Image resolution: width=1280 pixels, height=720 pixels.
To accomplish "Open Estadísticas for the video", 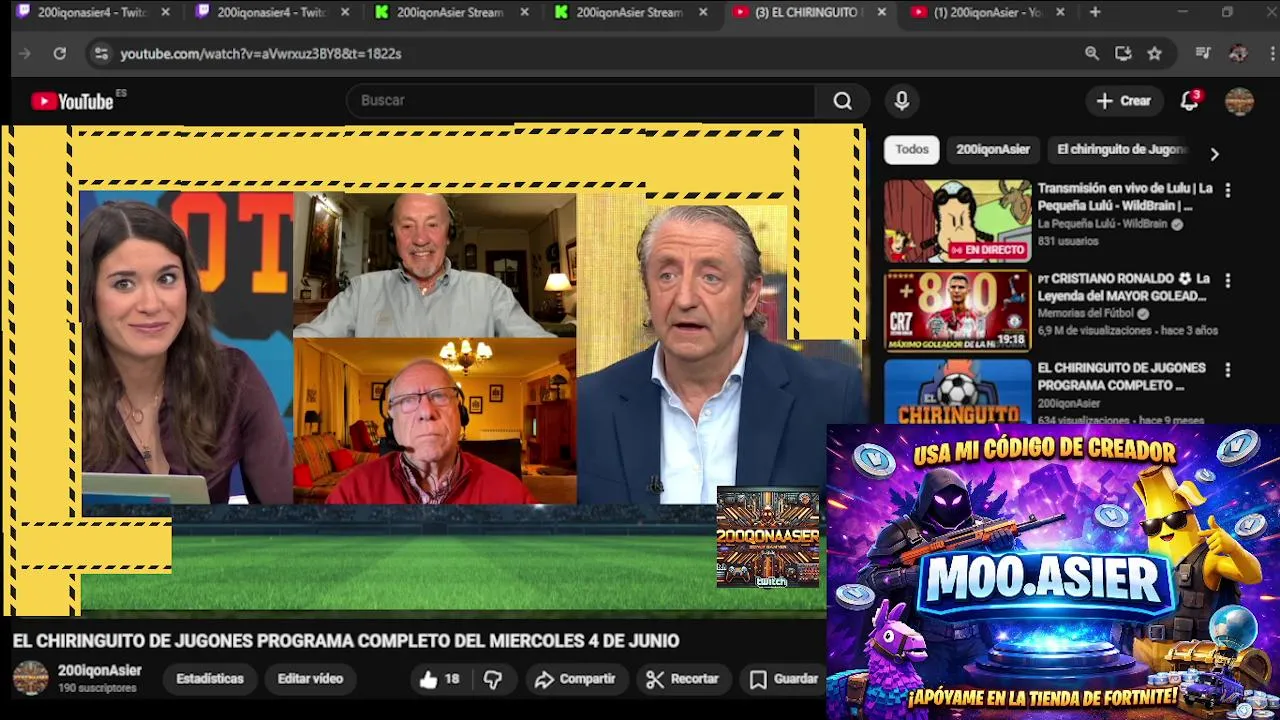I will click(x=210, y=679).
